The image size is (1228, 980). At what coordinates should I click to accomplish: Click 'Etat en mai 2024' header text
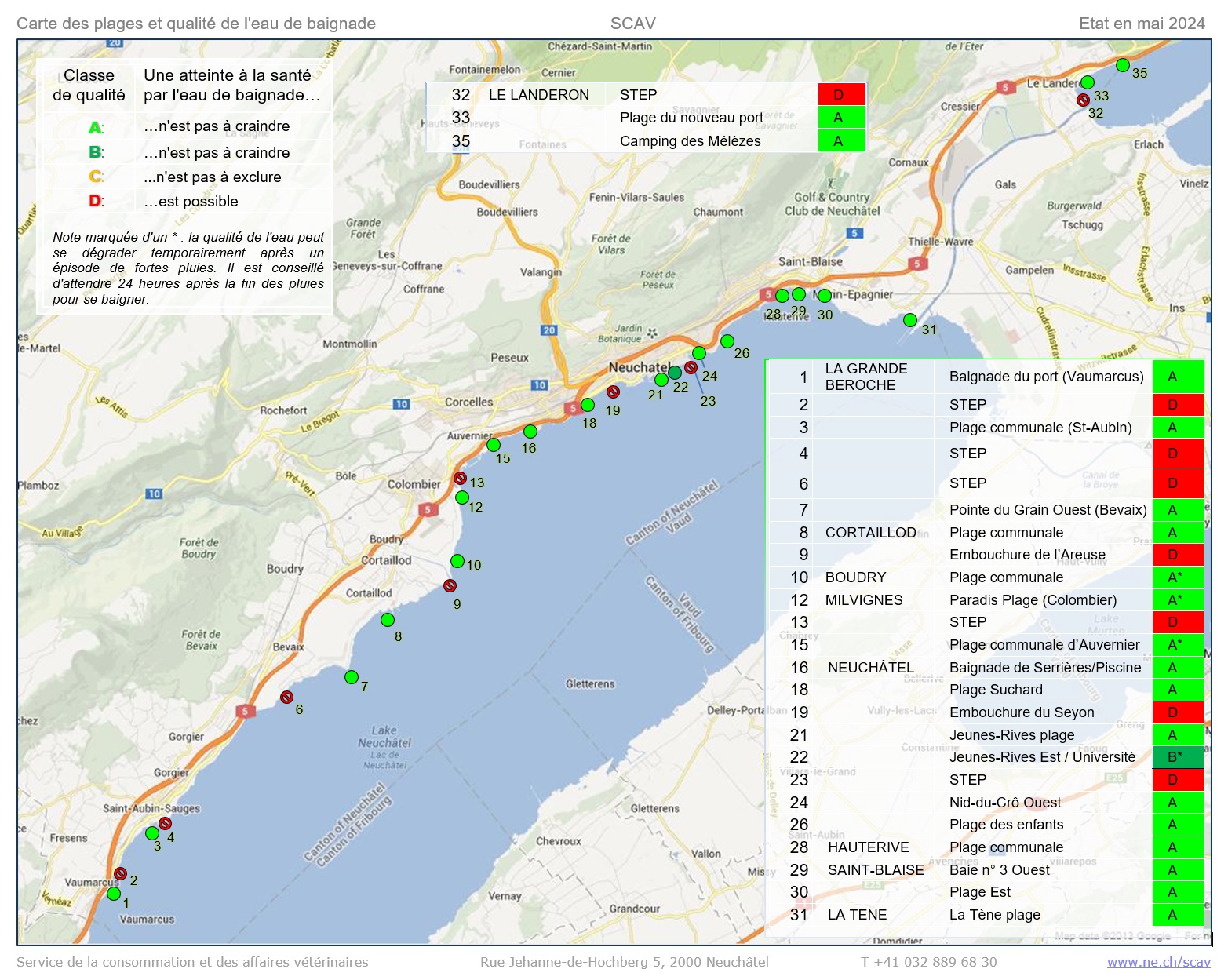coord(1142,24)
